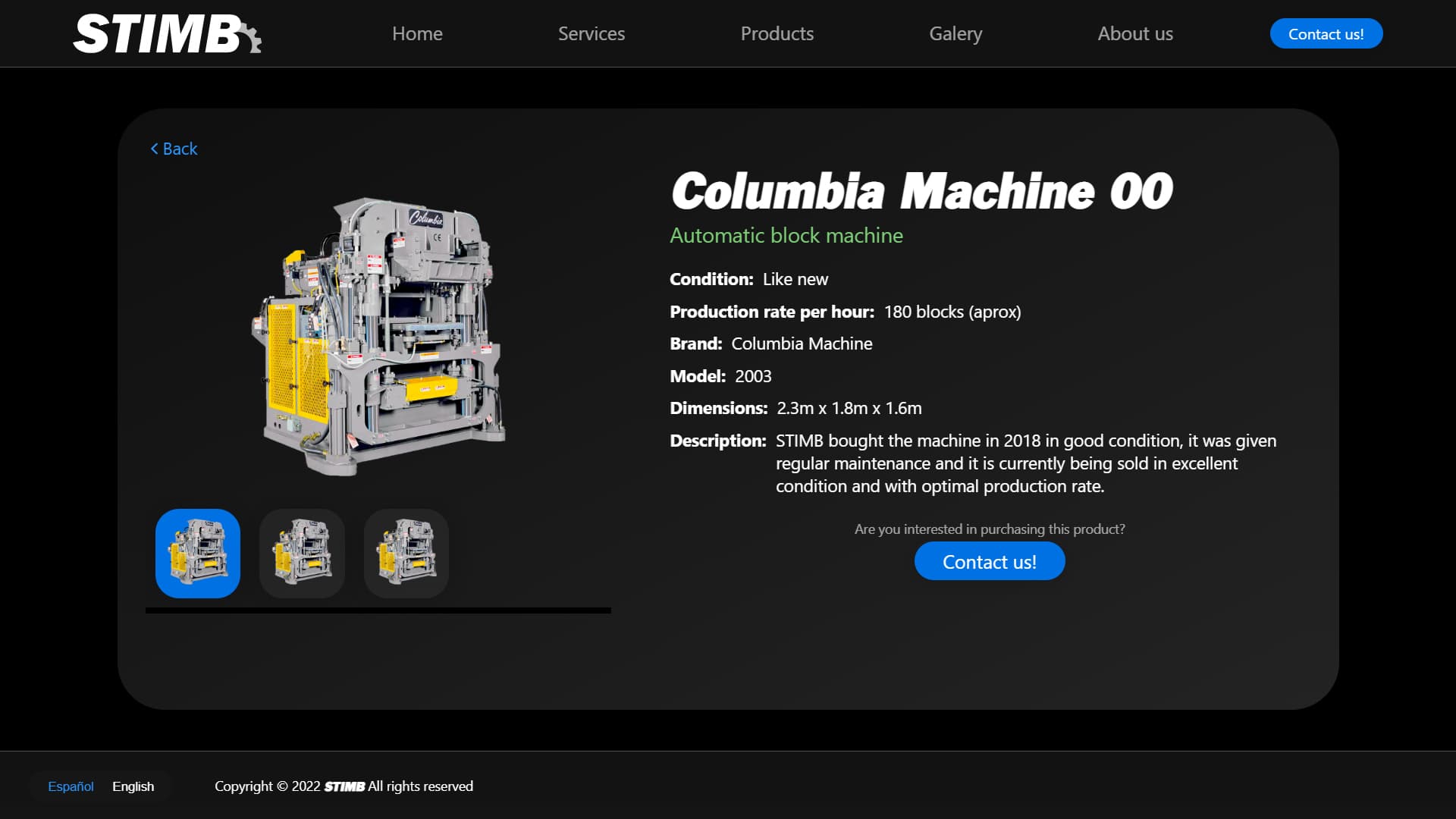Click the header Contact us! button
Screen dimensions: 1456x819
1326,33
